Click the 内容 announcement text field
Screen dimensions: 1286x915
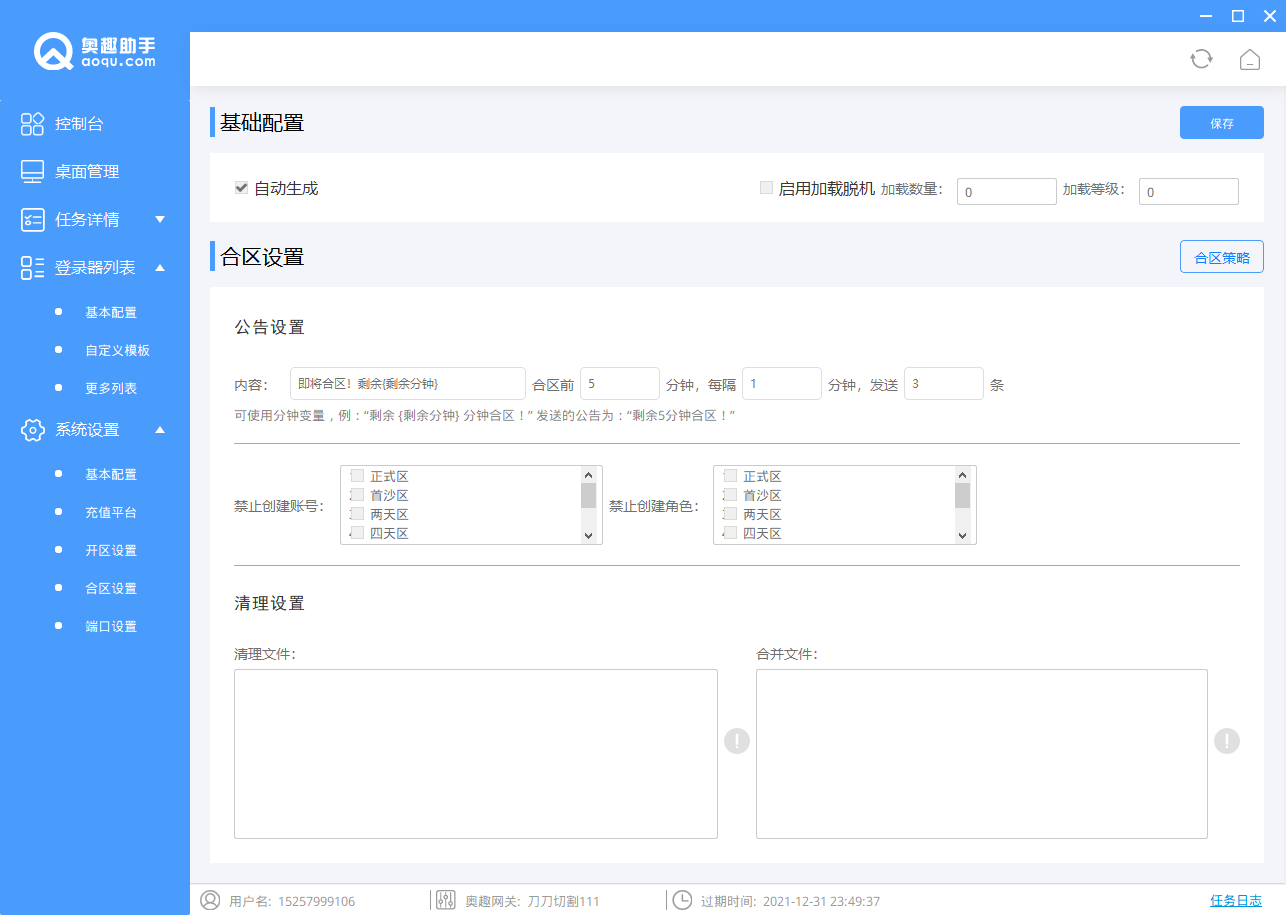coord(408,383)
